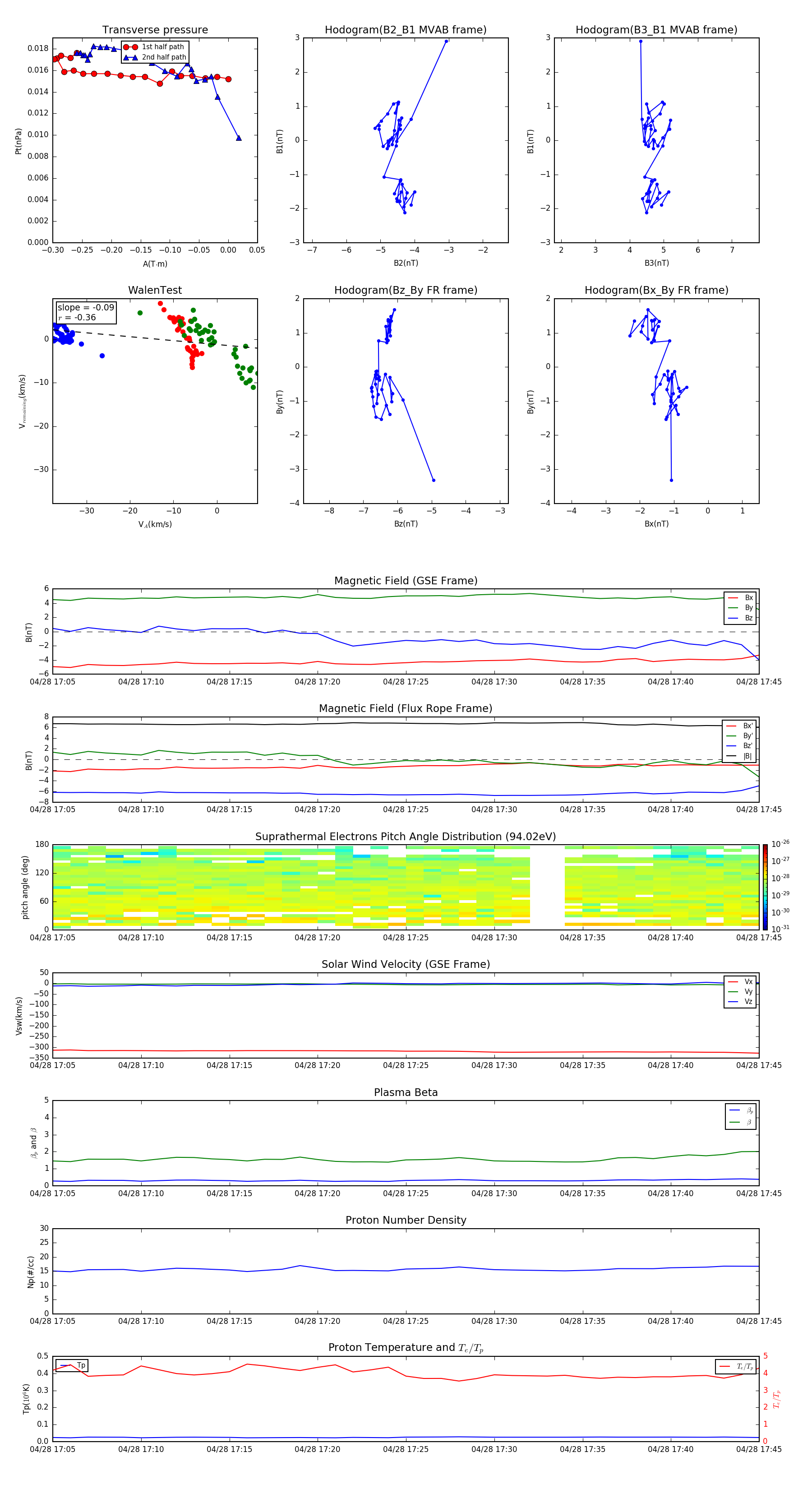Click the pitch angle colorbar
Screen dimensions: 812x1489
pos(765,887)
